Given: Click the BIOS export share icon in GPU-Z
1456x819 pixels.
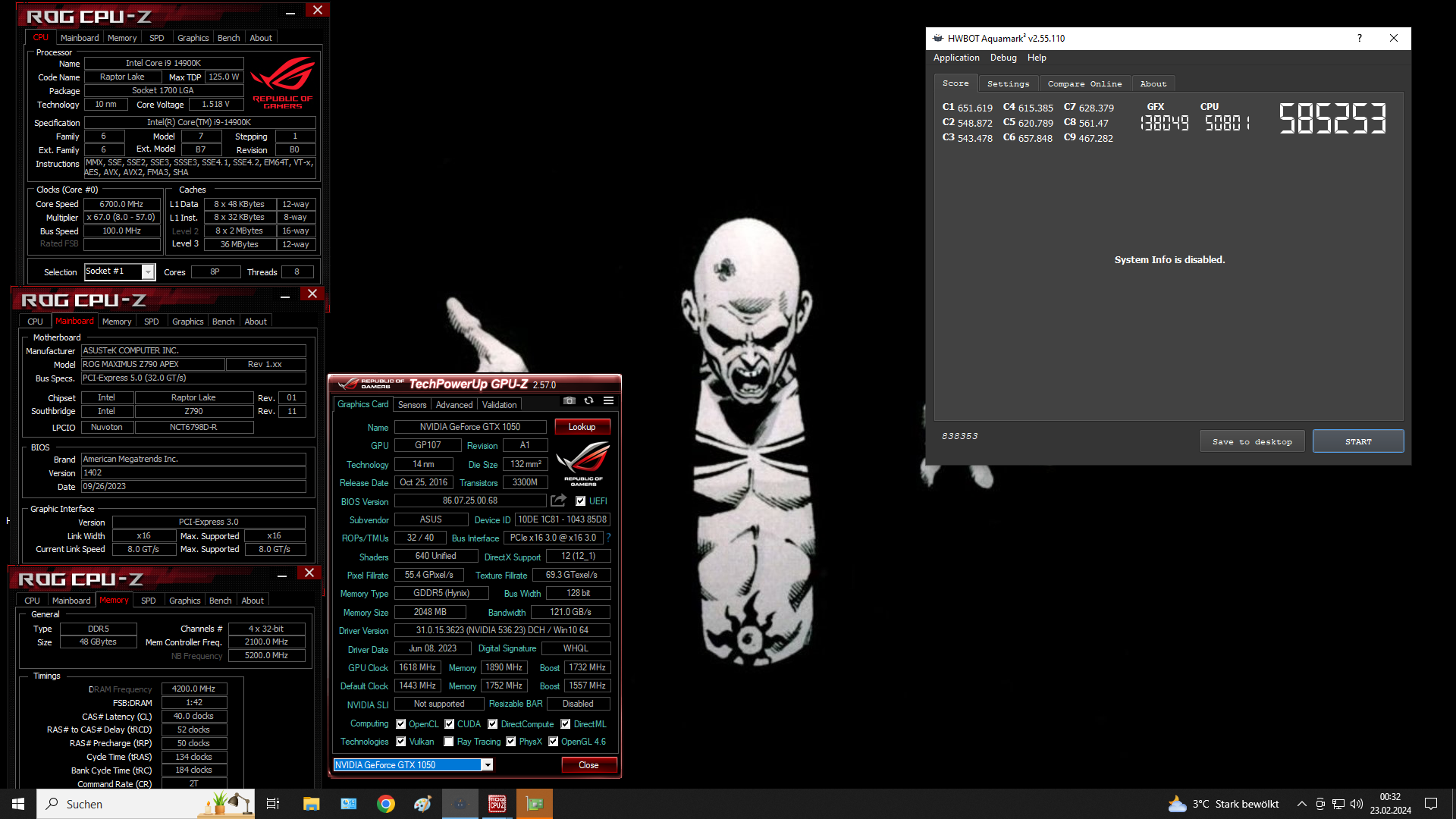Looking at the screenshot, I should tap(559, 500).
